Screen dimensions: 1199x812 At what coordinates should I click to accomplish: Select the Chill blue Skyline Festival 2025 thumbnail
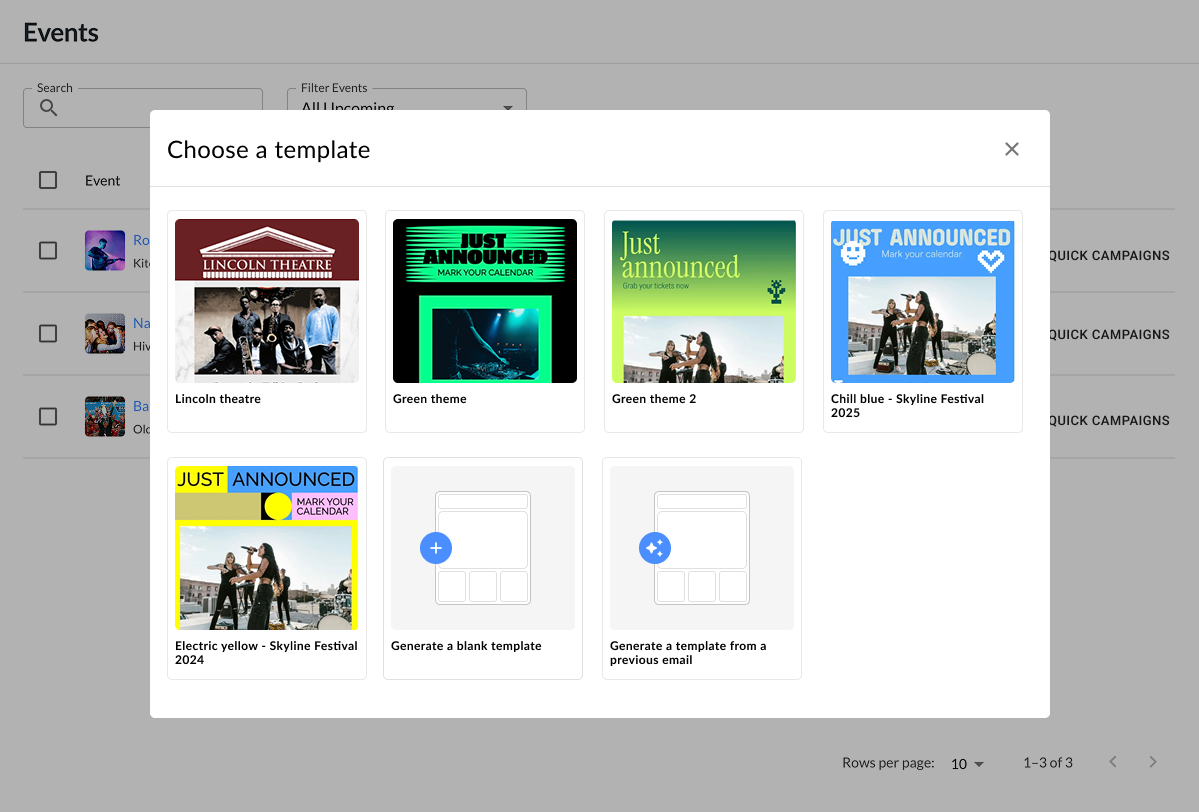pos(922,300)
